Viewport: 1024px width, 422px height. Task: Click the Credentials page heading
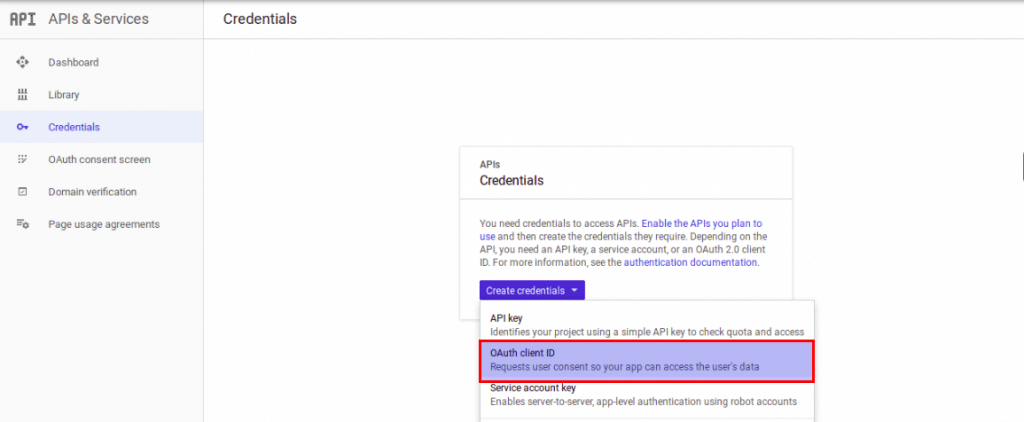tap(260, 19)
